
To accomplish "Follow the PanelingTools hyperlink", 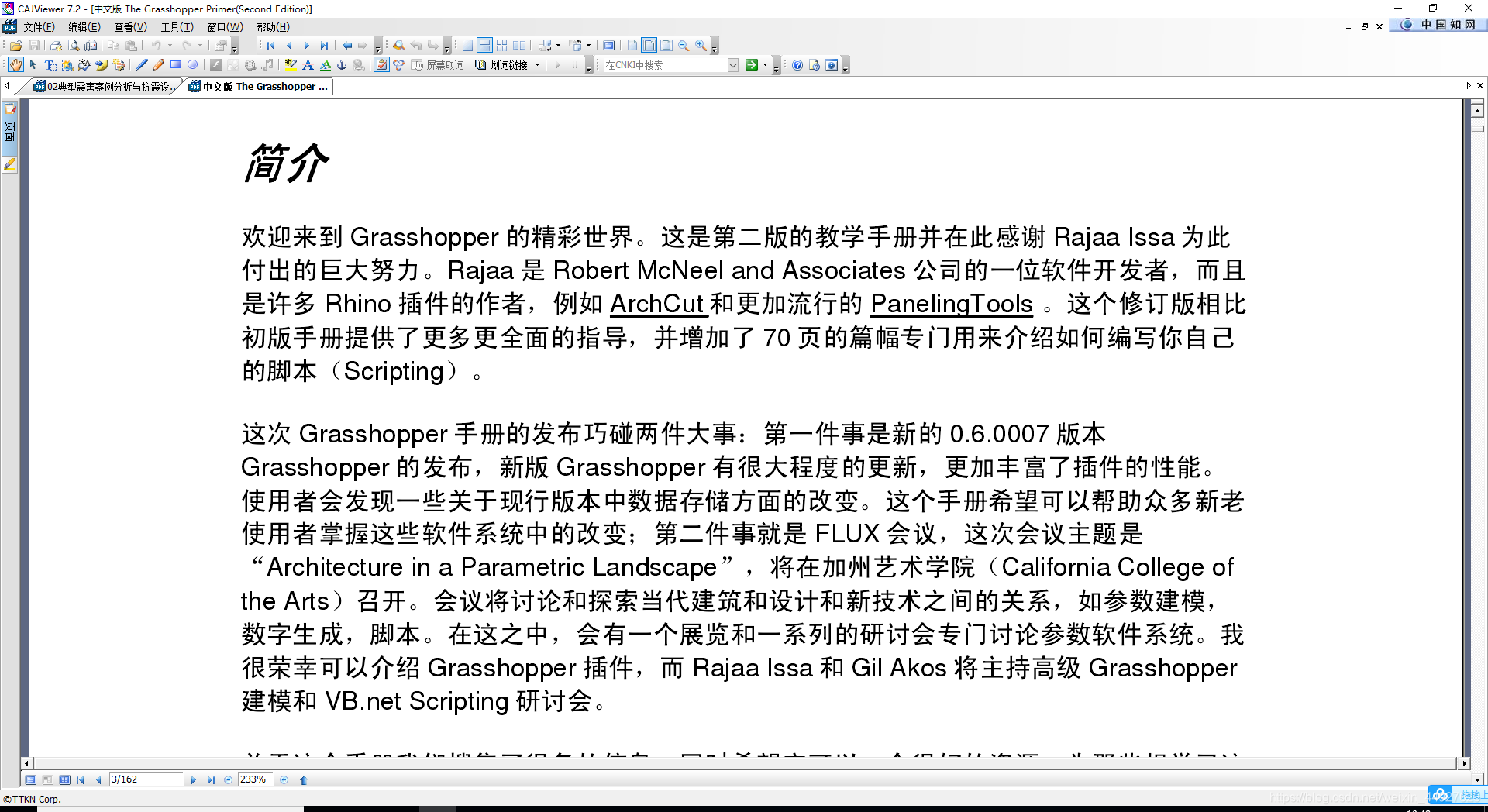I will (952, 304).
